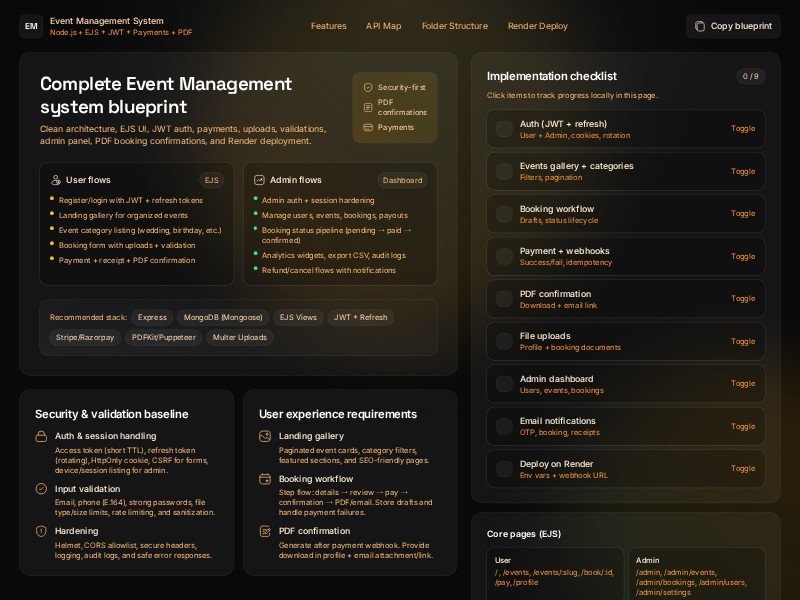Select the Stripe/Razorpay stack chip
The height and width of the screenshot is (600, 800).
[x=84, y=338]
